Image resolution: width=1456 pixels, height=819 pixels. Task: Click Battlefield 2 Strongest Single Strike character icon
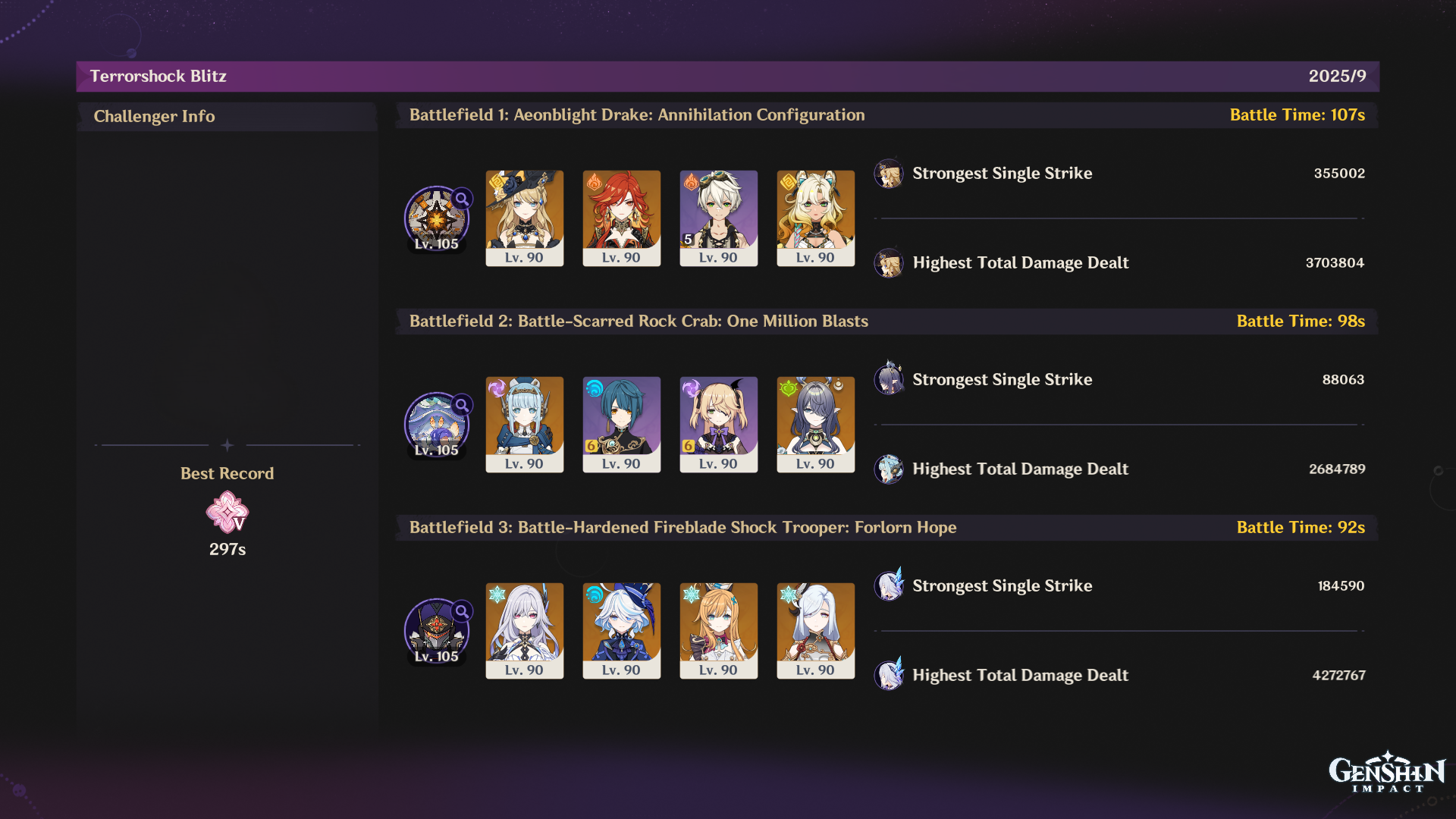click(889, 378)
